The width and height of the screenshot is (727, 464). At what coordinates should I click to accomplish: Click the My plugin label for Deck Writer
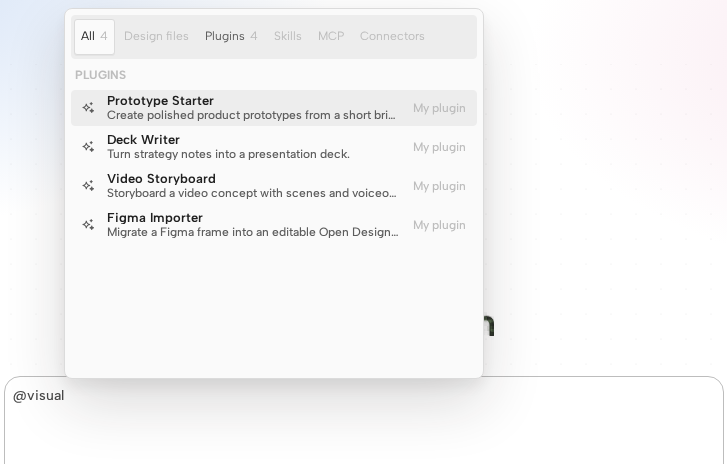439,147
